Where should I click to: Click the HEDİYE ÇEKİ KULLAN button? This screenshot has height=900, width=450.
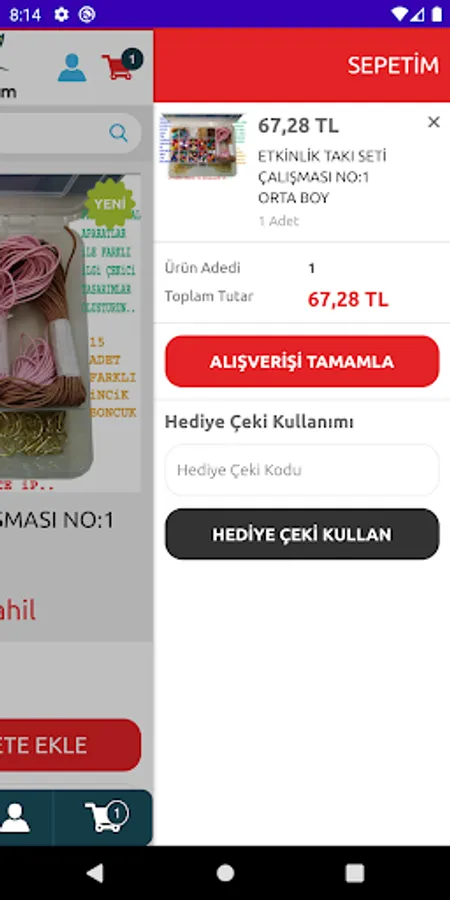pos(302,534)
